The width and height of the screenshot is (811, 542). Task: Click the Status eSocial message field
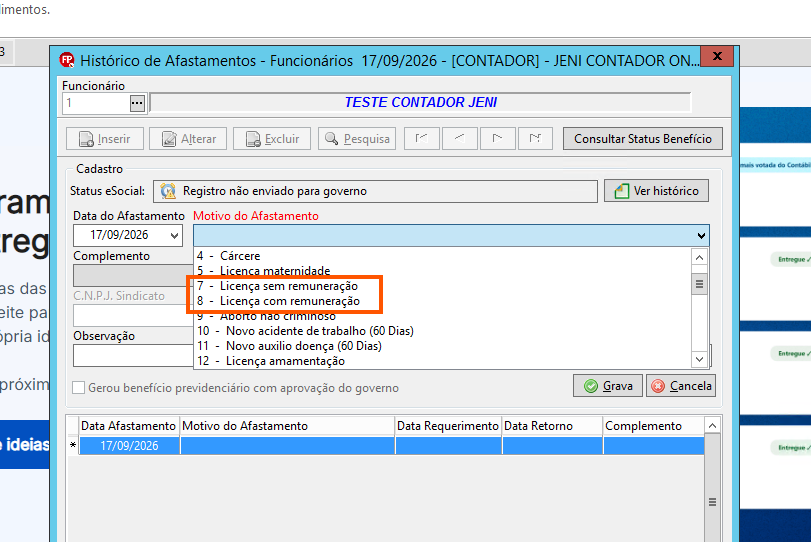[376, 191]
